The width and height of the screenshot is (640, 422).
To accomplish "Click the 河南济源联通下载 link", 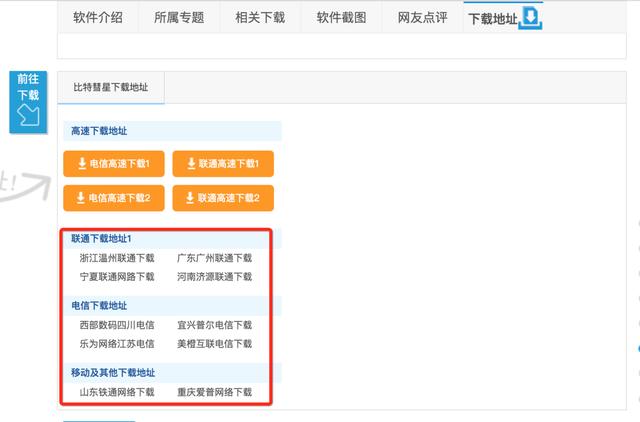I will pyautogui.click(x=215, y=277).
